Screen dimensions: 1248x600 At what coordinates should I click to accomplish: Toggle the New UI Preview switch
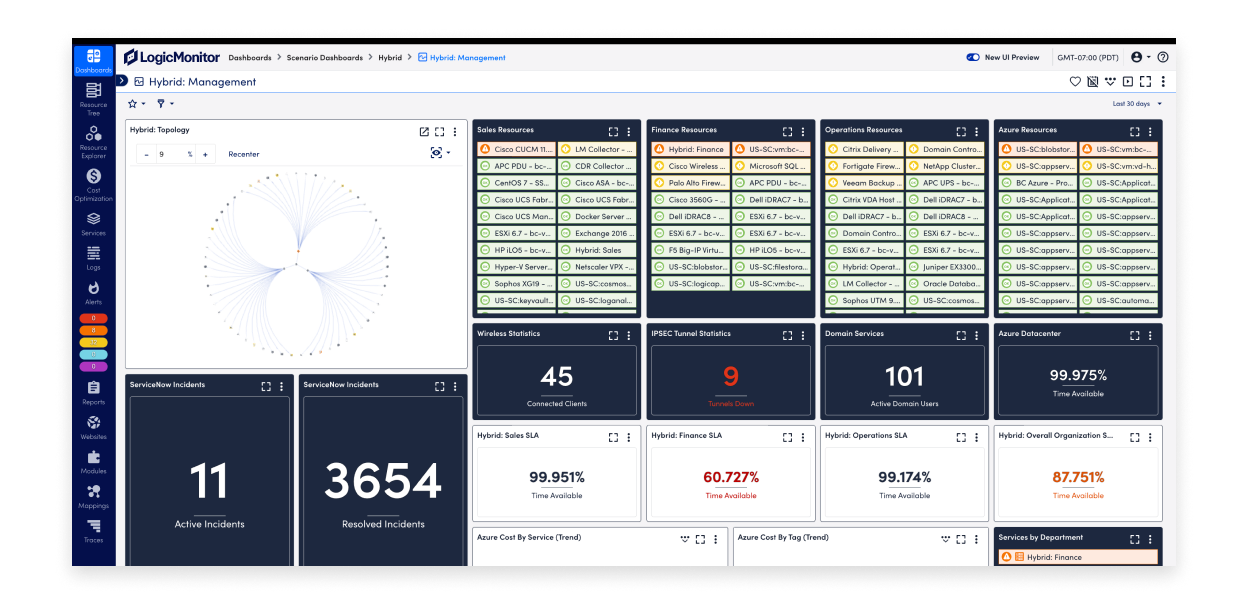pos(971,57)
